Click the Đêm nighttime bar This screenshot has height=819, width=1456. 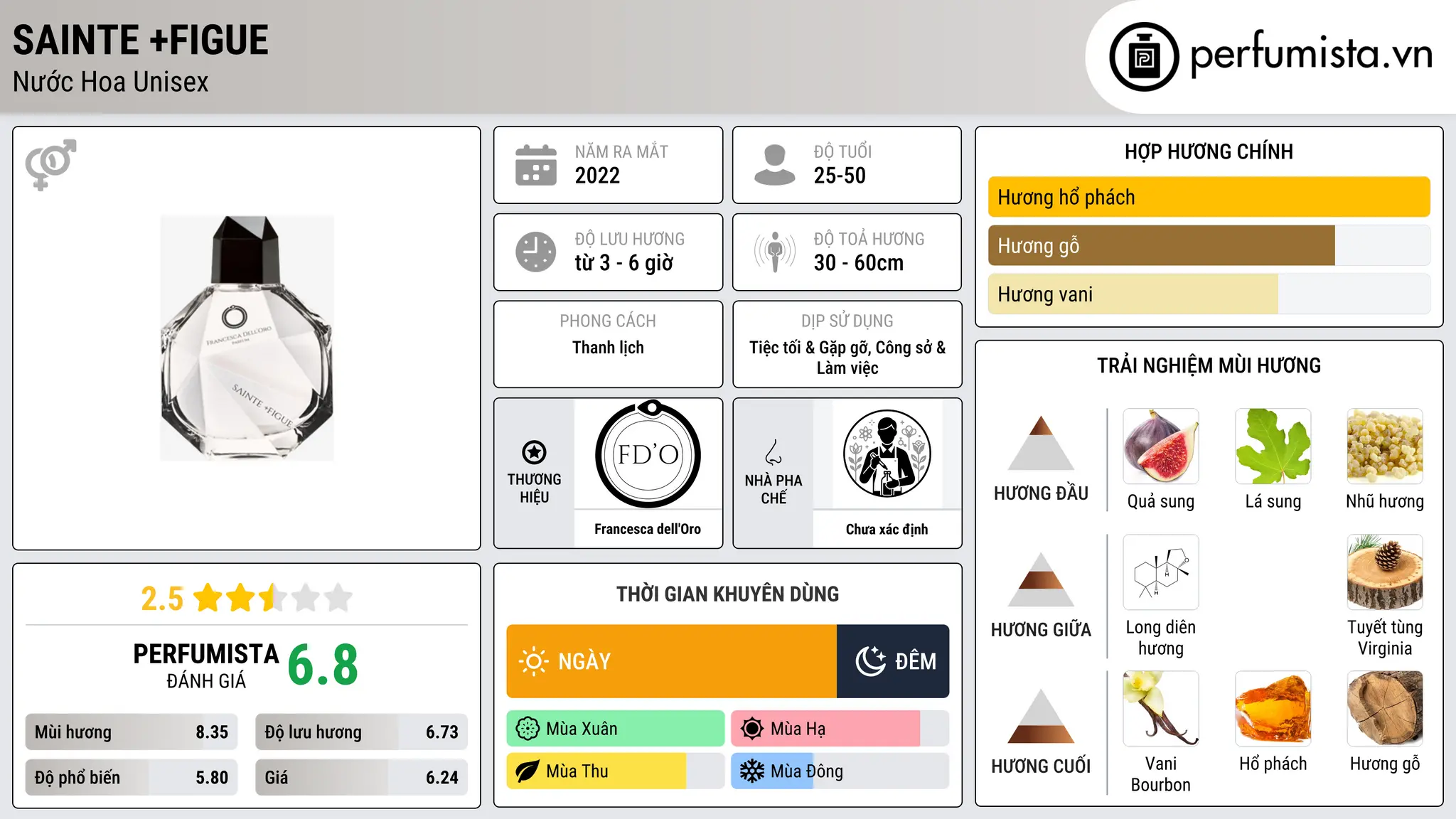893,661
